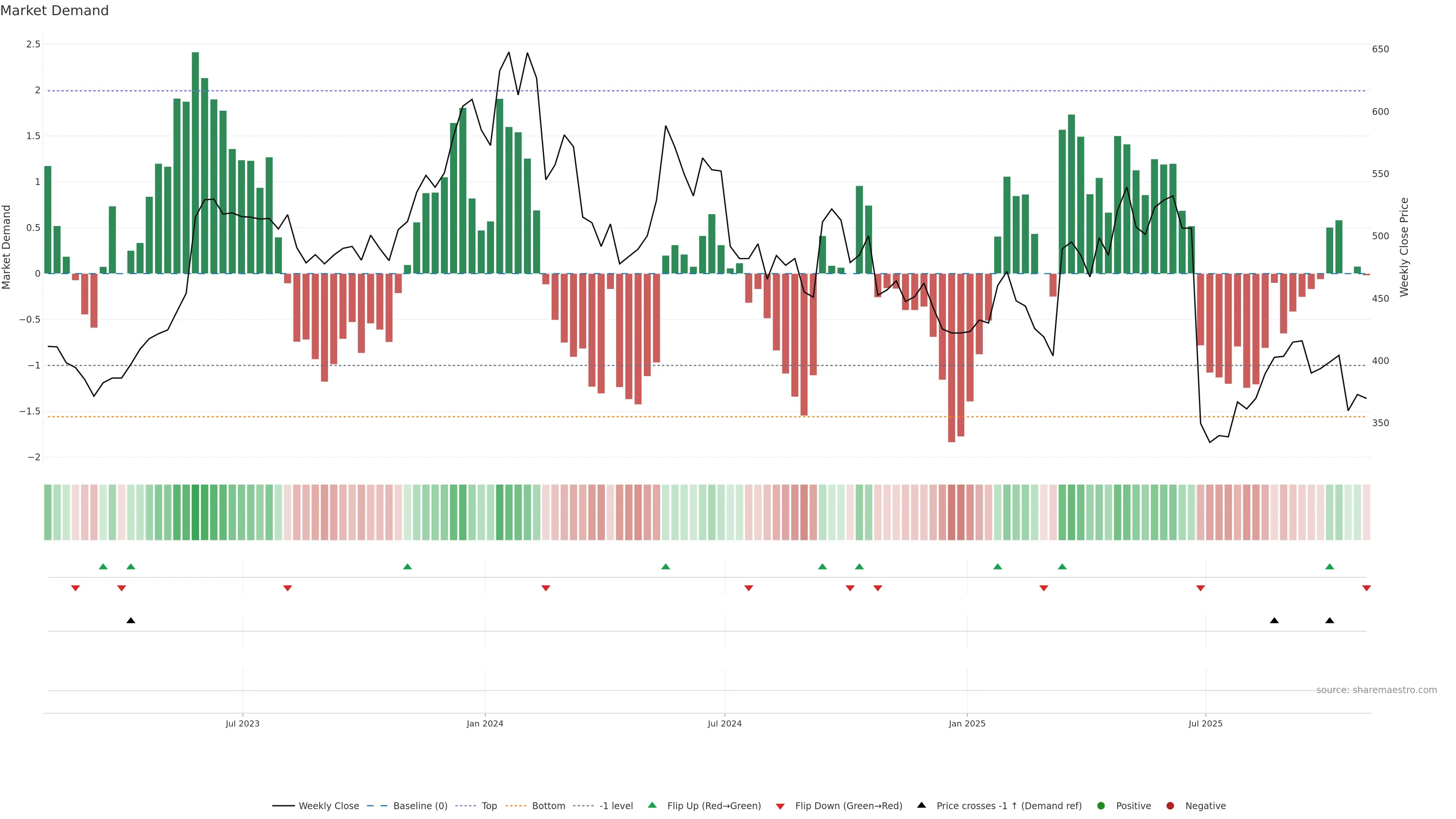Click the Jul 2025 x-axis label
This screenshot has height=819, width=1456.
coord(1205,723)
